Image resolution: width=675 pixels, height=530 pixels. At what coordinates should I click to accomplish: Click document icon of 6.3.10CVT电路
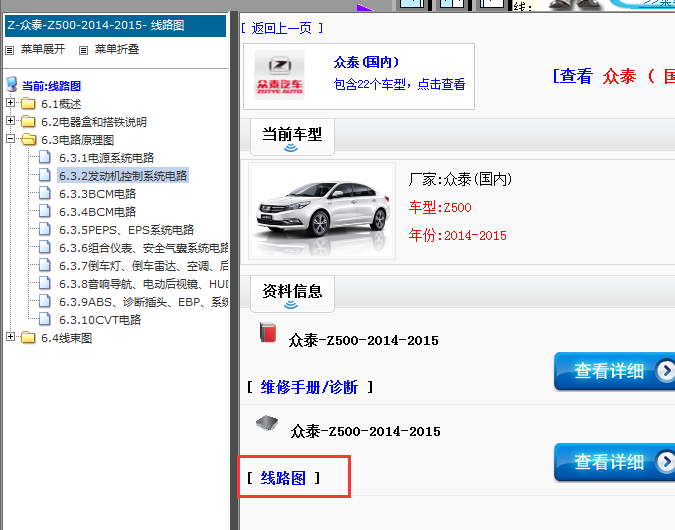[x=44, y=319]
